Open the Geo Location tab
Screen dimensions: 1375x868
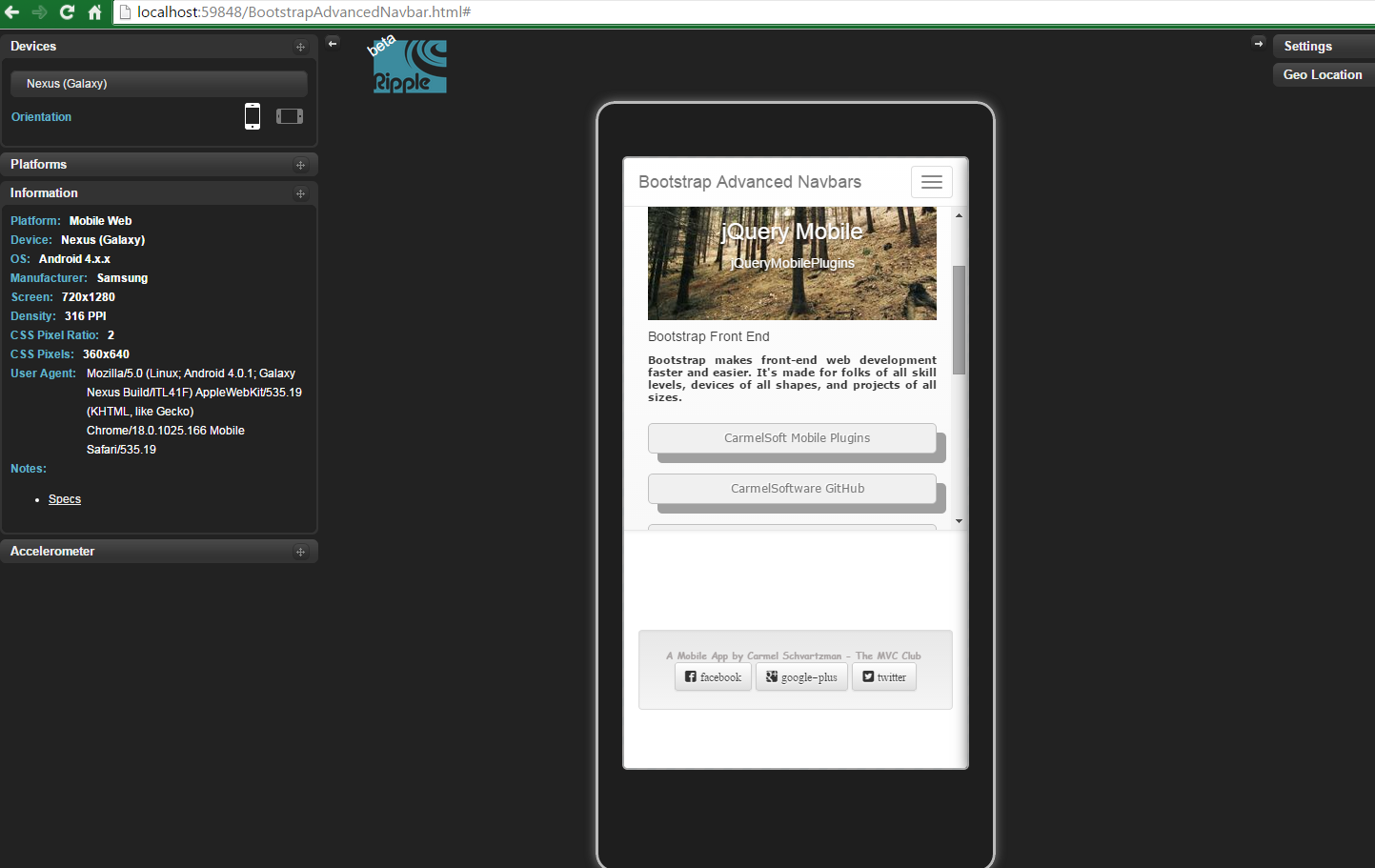[x=1323, y=74]
